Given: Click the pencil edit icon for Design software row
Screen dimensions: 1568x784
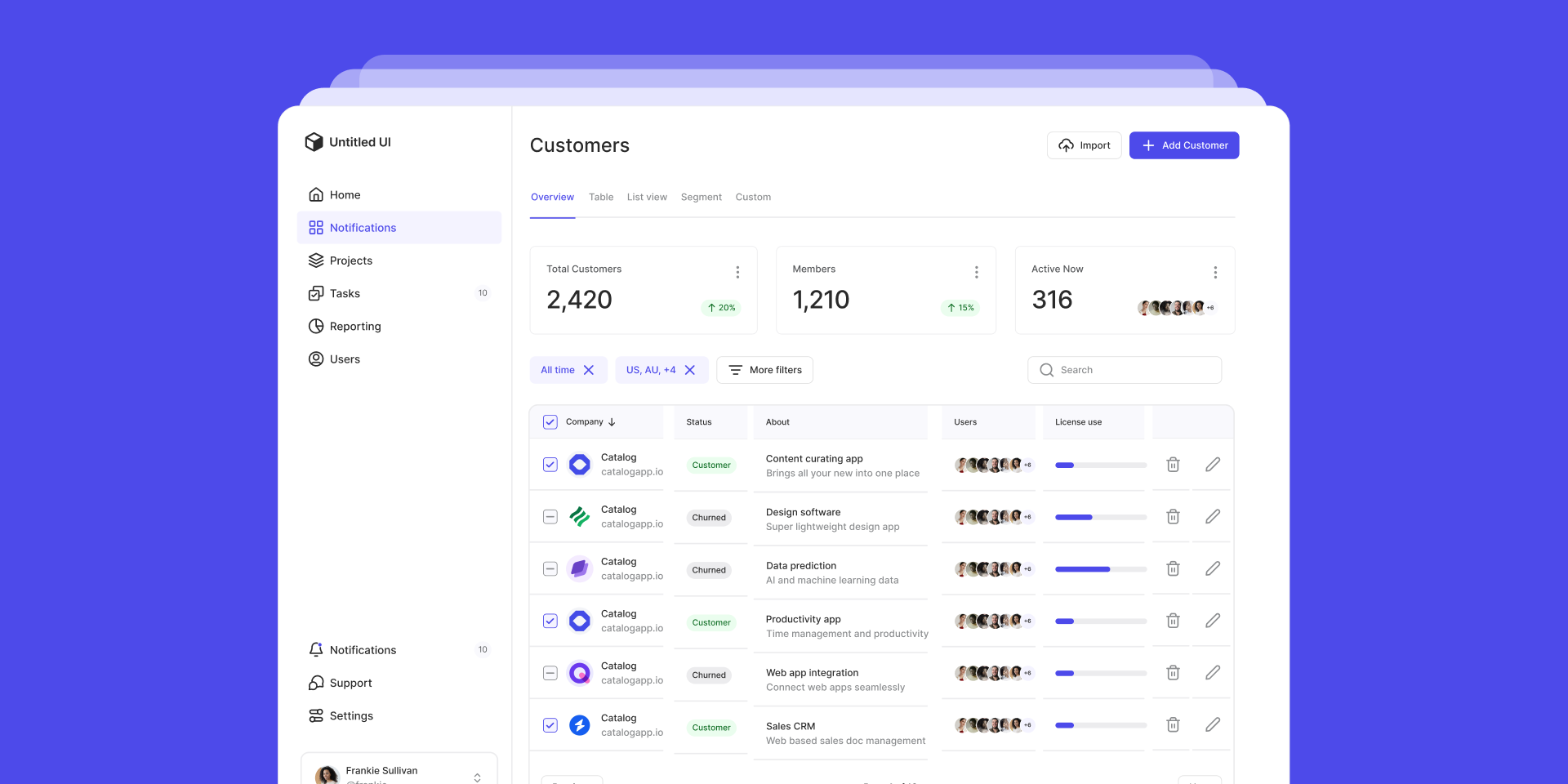Looking at the screenshot, I should coord(1213,516).
